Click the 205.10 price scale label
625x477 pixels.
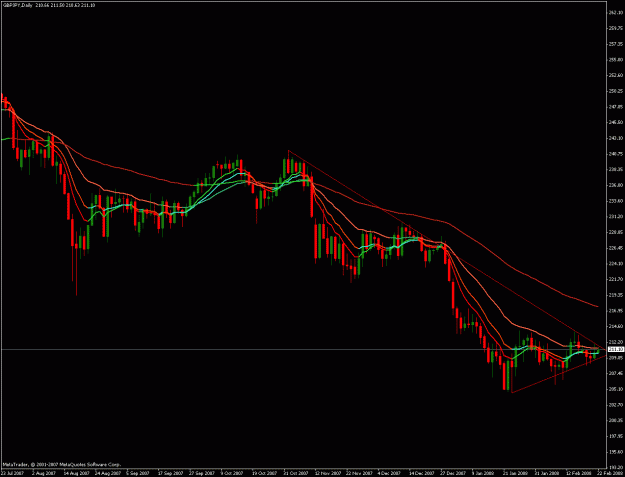click(616, 389)
